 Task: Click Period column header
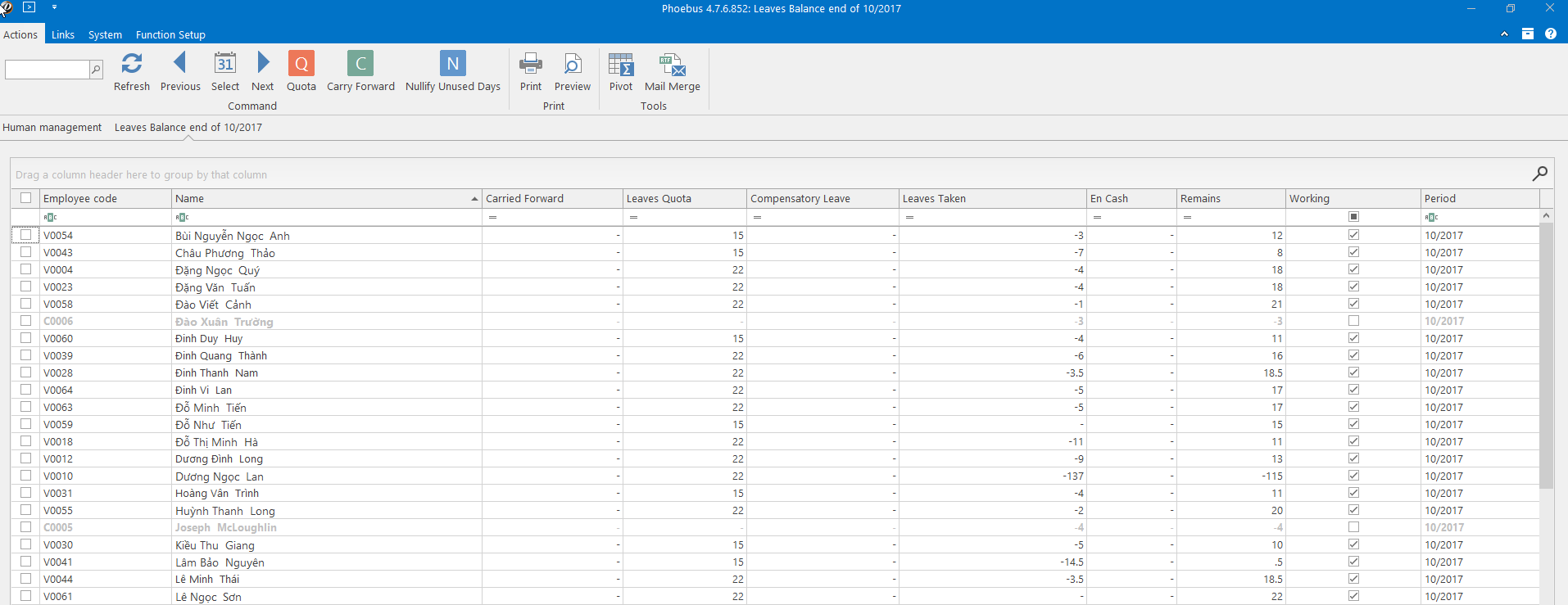click(x=1480, y=198)
